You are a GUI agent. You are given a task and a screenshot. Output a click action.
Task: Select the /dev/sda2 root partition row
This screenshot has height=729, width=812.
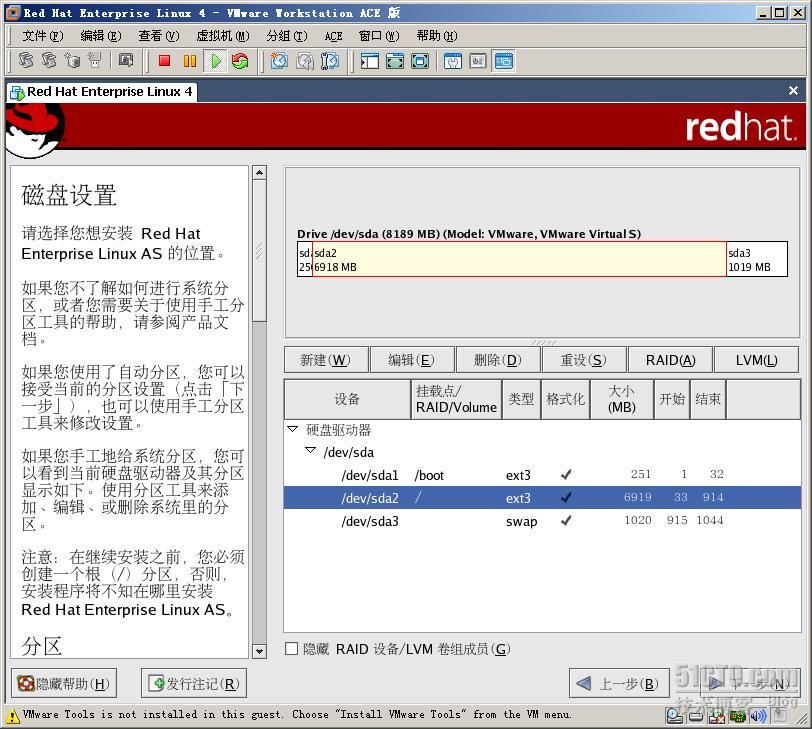[542, 498]
